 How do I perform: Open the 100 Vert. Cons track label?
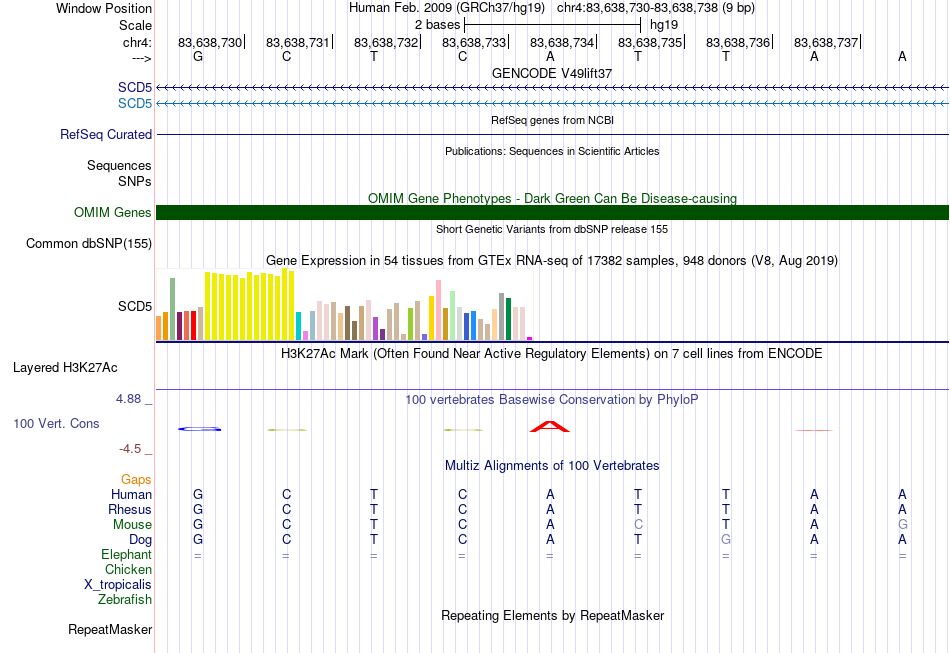point(56,423)
